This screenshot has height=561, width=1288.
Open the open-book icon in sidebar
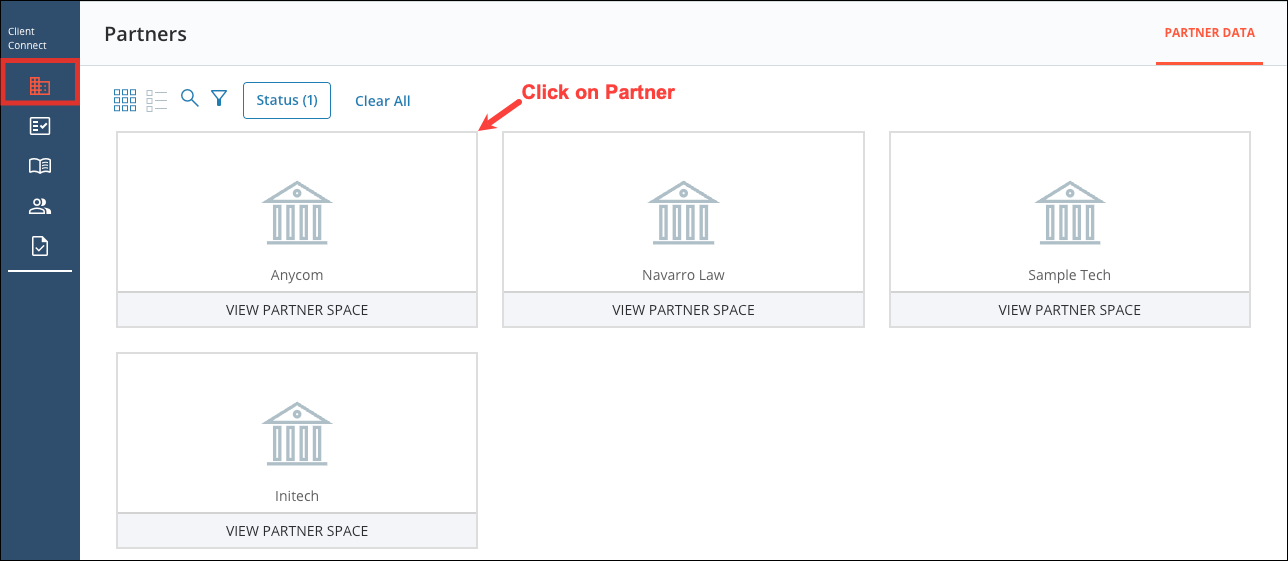[40, 166]
